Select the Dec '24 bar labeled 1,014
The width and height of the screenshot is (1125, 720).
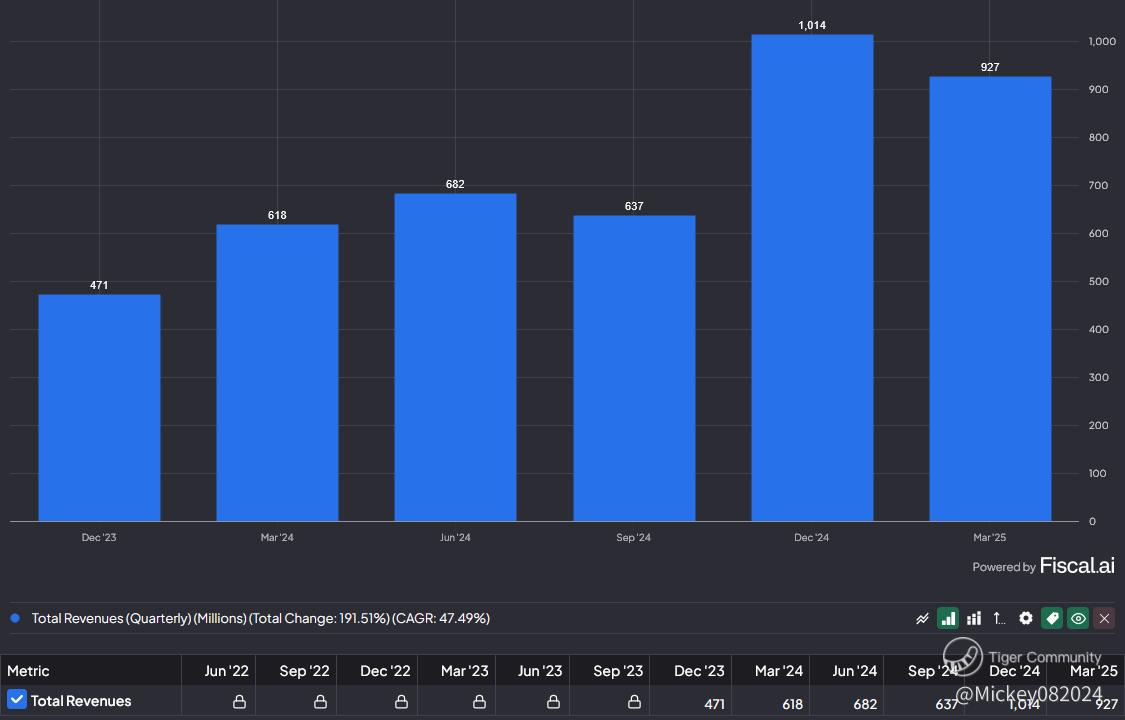coord(812,278)
